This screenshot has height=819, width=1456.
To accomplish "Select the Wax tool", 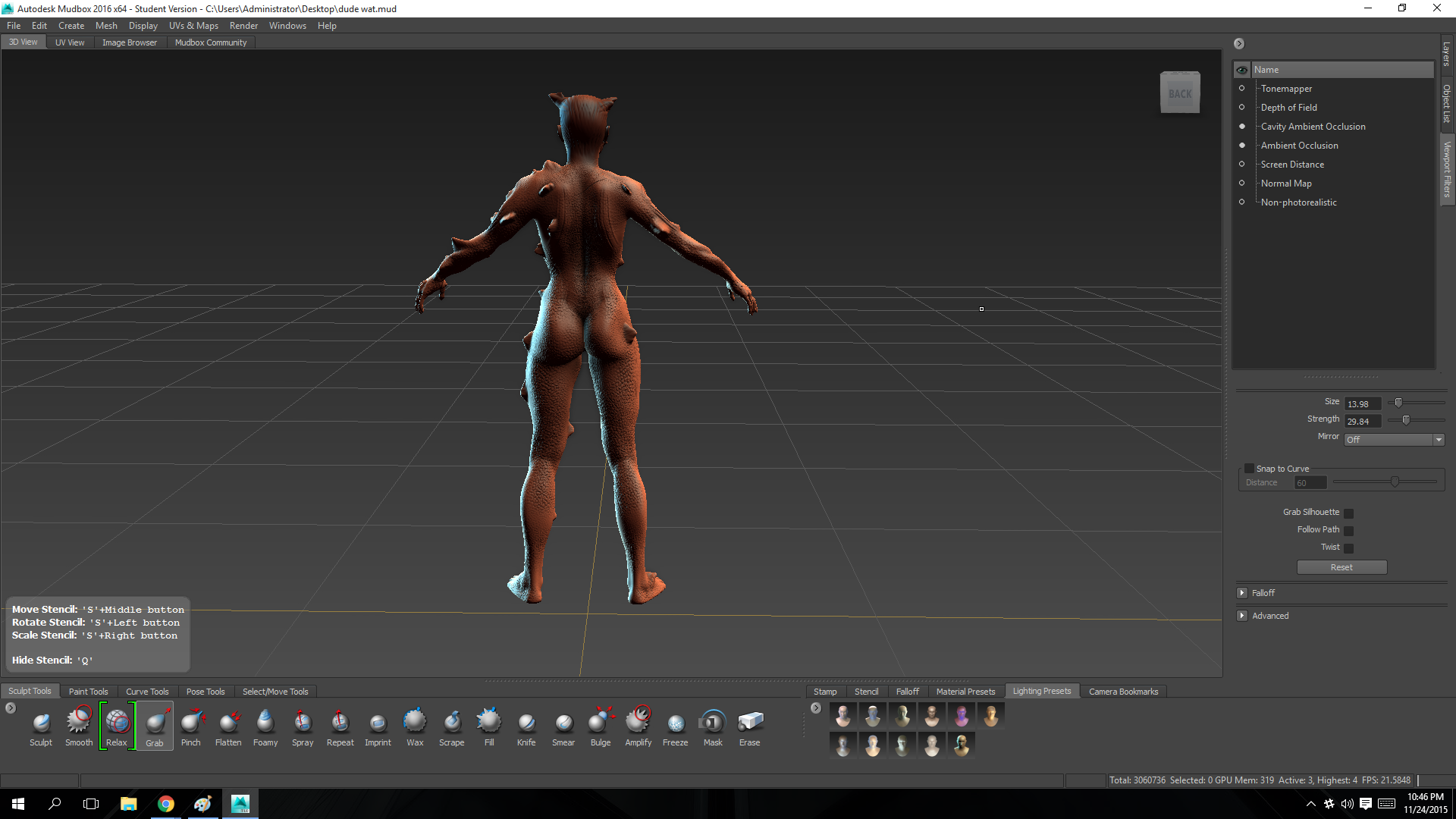I will click(415, 727).
